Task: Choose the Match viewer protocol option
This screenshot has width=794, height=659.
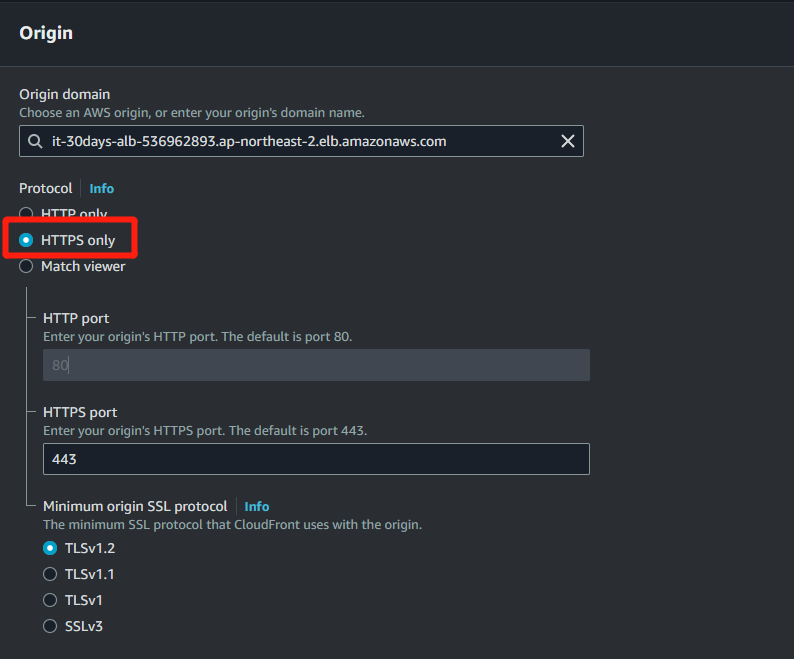Action: (x=26, y=266)
